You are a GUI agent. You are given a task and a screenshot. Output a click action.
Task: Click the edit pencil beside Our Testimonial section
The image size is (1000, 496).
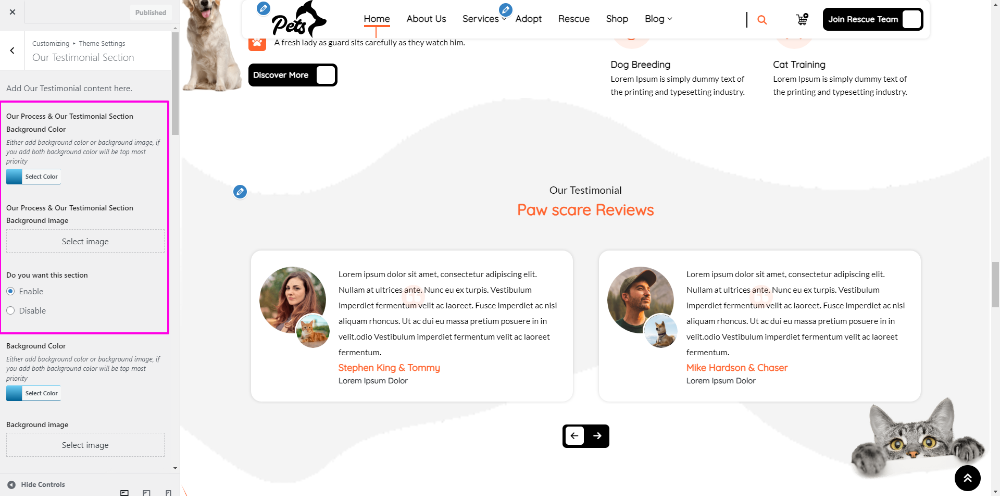click(x=240, y=191)
